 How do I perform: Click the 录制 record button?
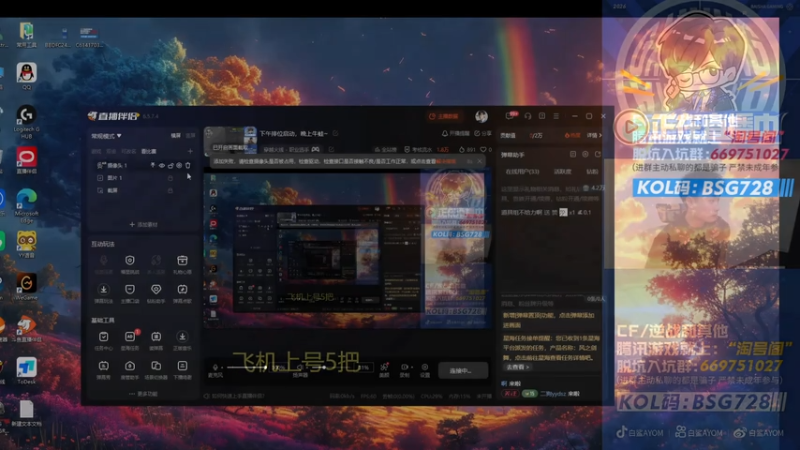point(405,370)
